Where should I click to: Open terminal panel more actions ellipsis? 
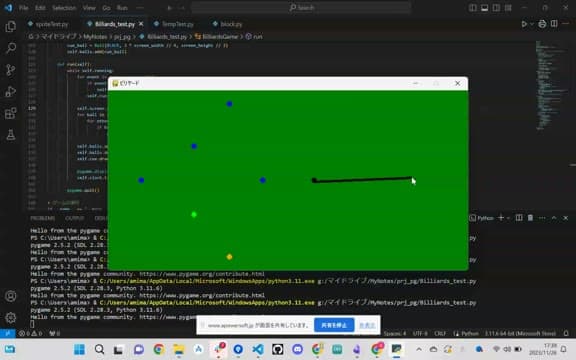point(542,218)
